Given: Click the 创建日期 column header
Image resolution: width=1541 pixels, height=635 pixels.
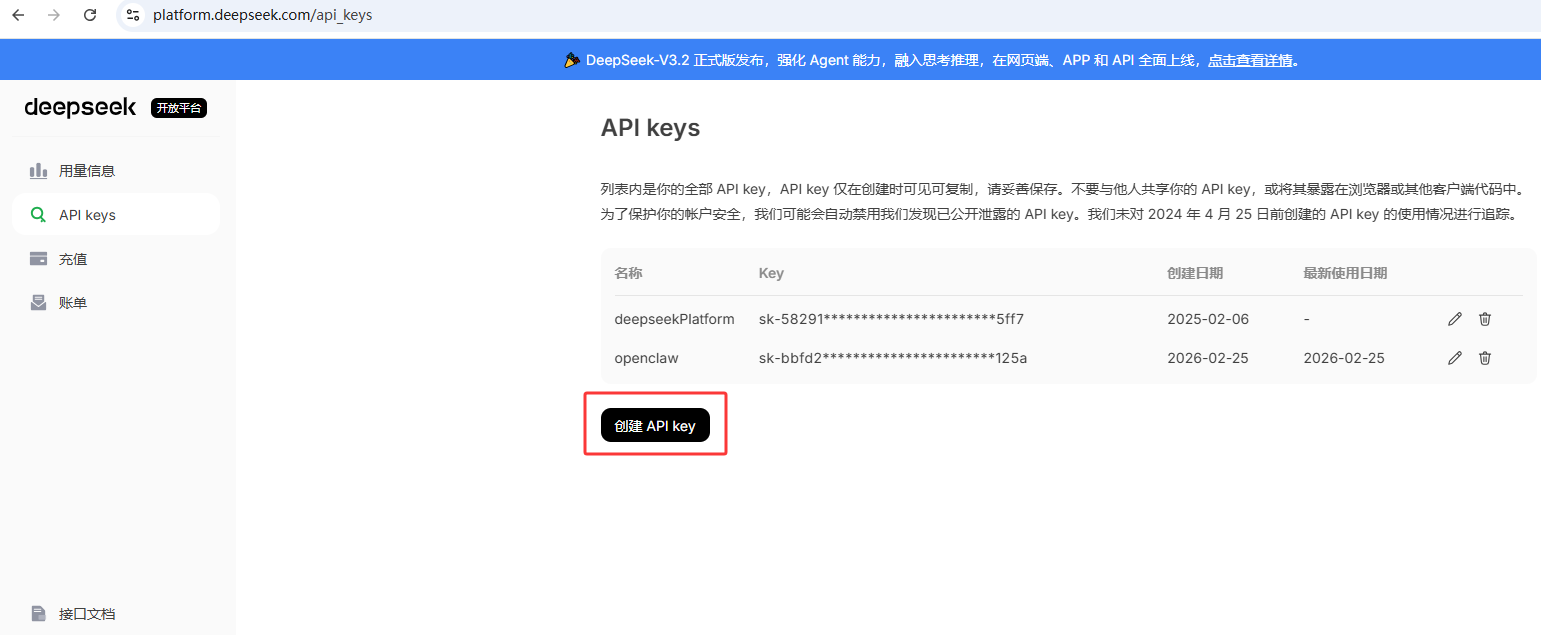Looking at the screenshot, I should [x=1195, y=273].
